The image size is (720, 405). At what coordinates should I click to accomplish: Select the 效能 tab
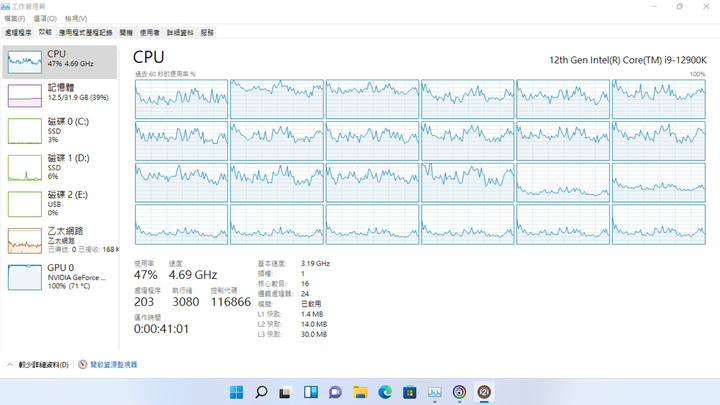[45, 32]
